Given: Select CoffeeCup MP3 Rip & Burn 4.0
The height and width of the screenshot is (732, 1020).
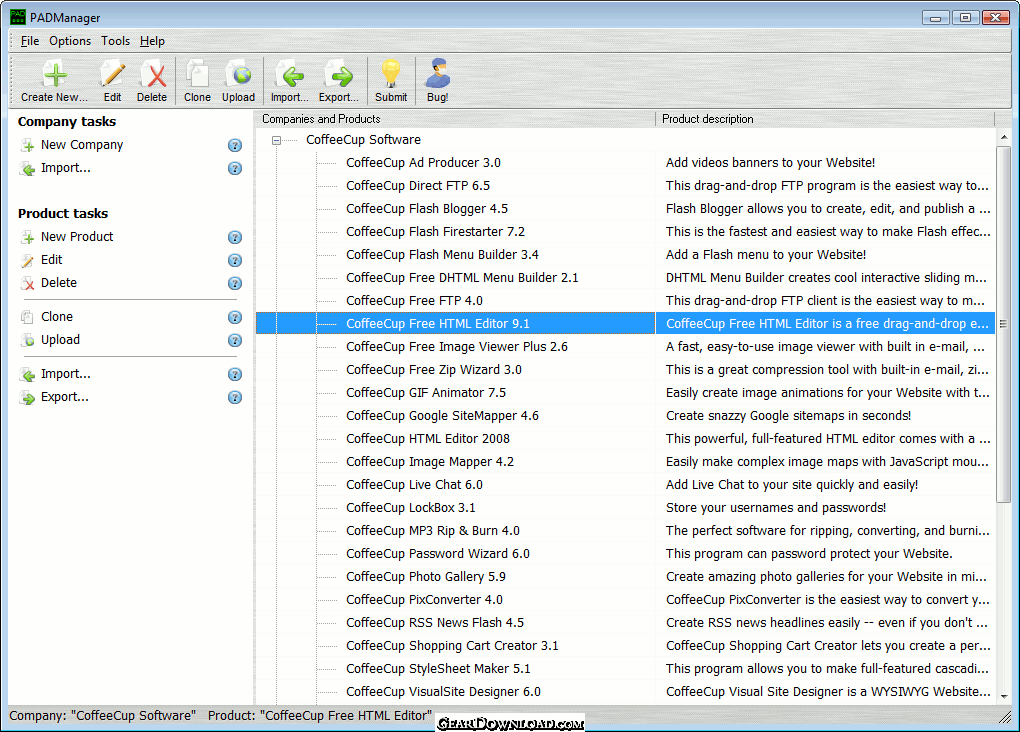Looking at the screenshot, I should pyautogui.click(x=433, y=530).
